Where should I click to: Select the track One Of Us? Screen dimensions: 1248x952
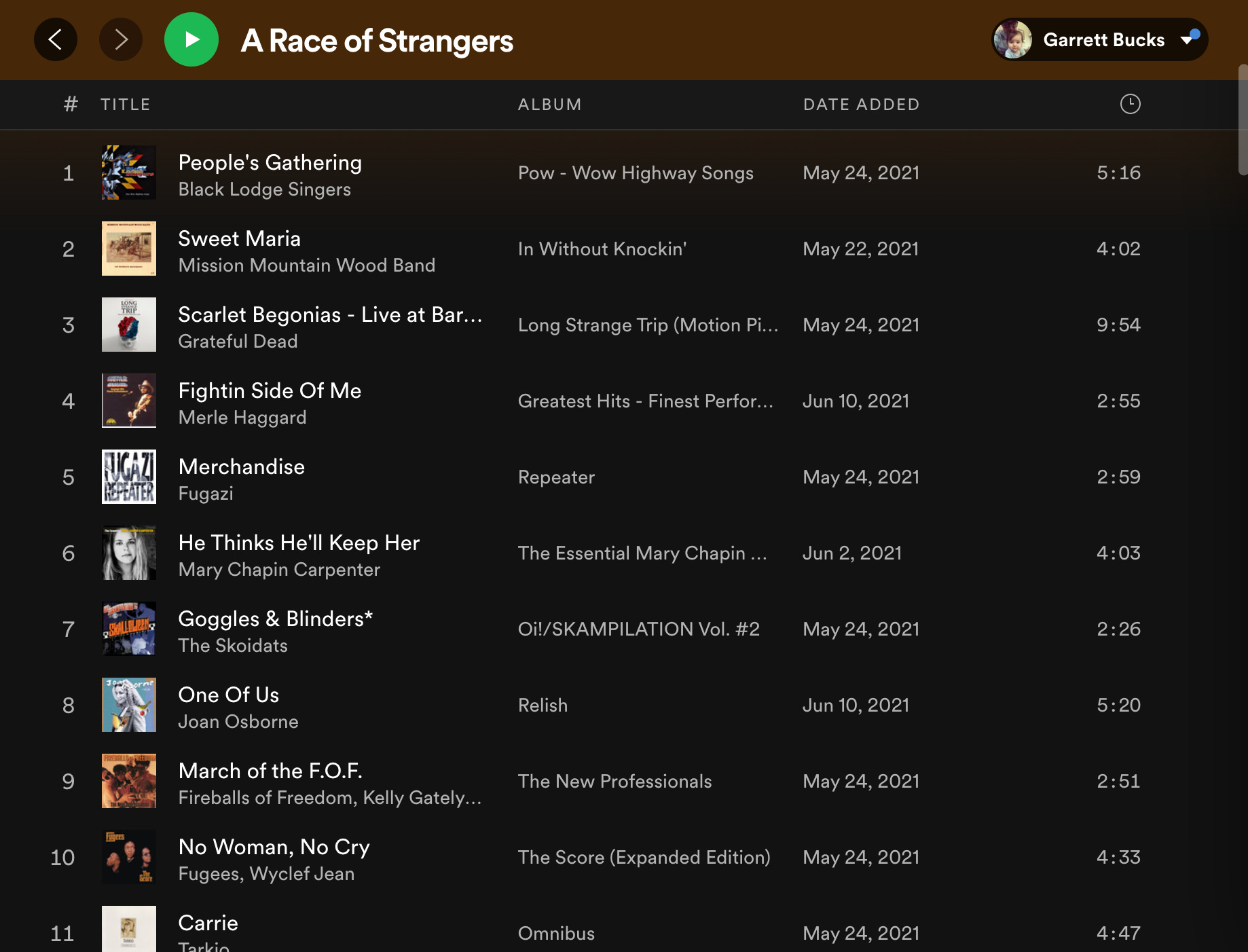coord(228,695)
